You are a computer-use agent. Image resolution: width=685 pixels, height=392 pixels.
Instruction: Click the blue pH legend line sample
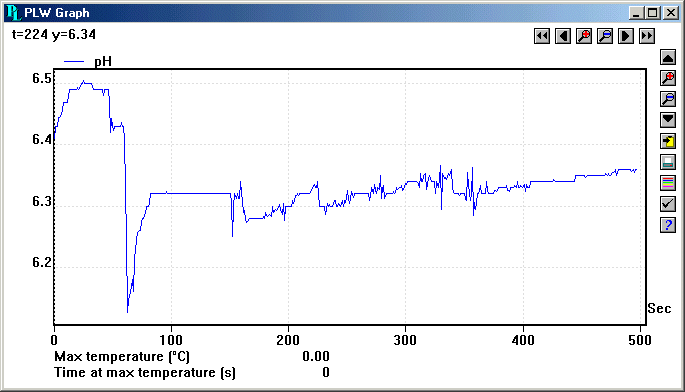[x=74, y=62]
